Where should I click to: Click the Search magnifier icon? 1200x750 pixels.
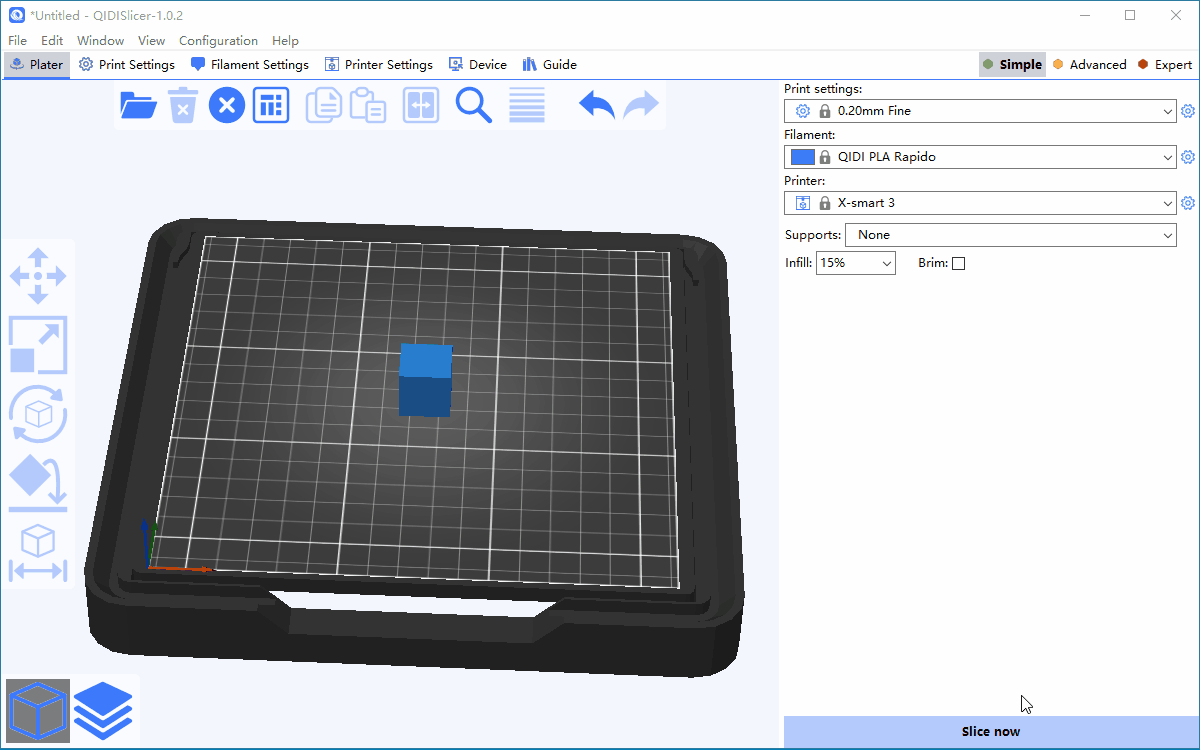474,105
